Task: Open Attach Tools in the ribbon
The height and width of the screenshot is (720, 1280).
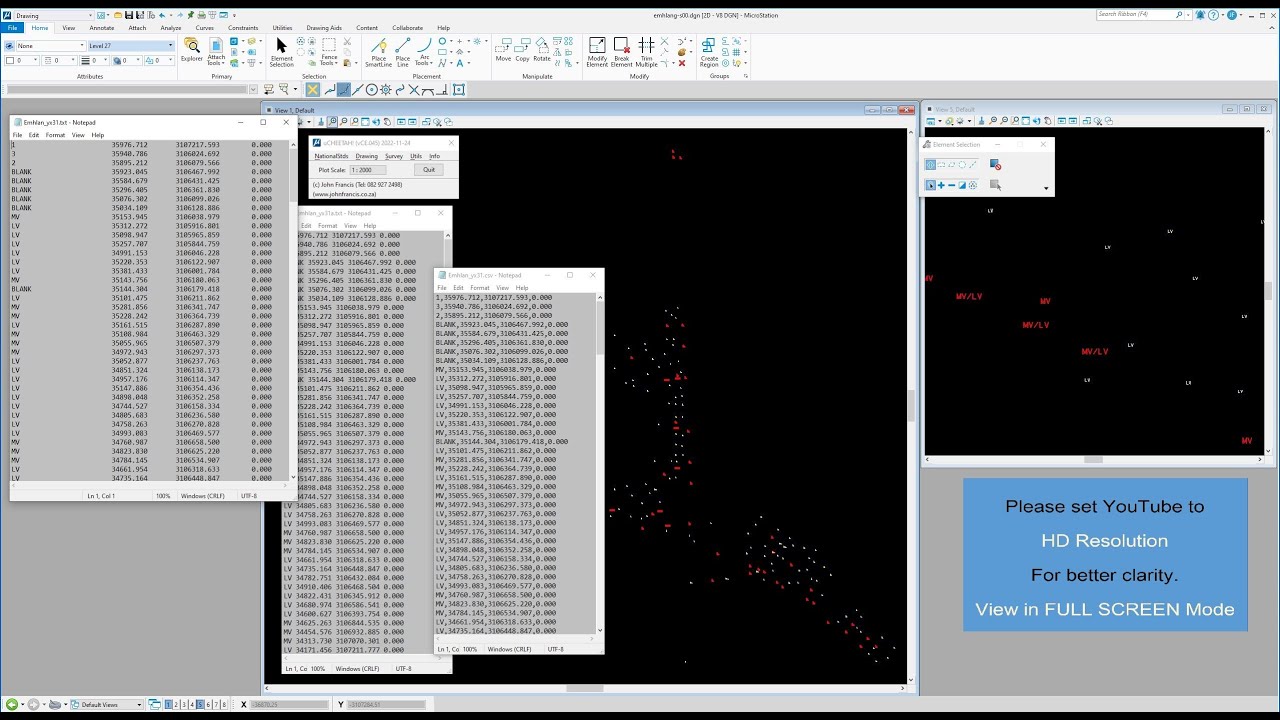Action: pyautogui.click(x=216, y=50)
